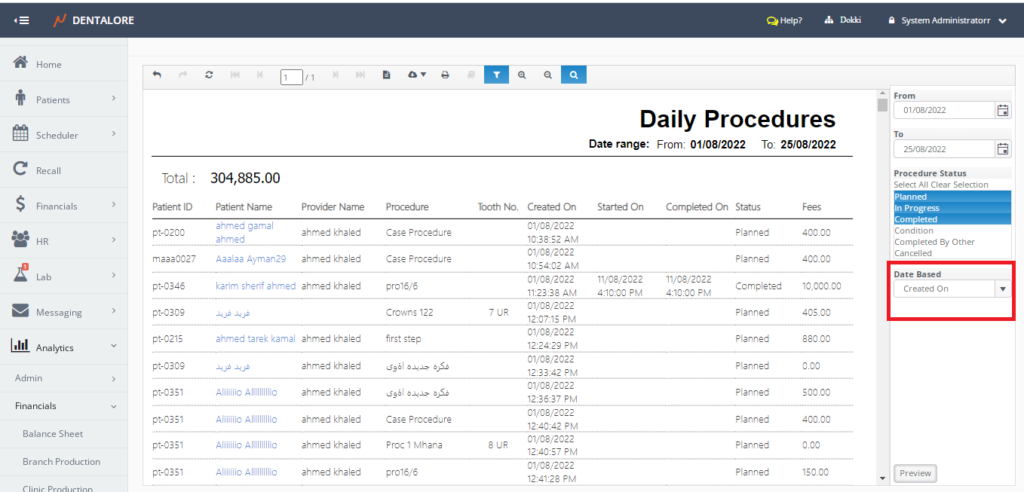Toggle the filter parameters funnel icon
1024x492 pixels.
pos(496,75)
